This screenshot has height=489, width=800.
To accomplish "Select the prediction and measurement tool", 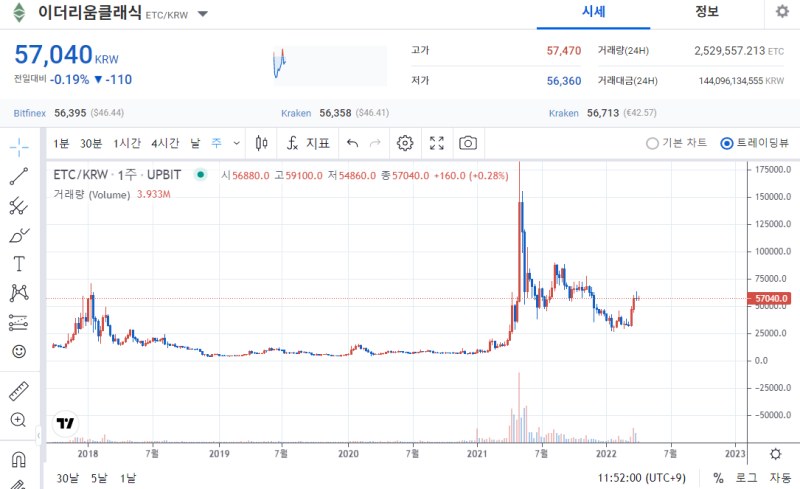I will [x=19, y=322].
